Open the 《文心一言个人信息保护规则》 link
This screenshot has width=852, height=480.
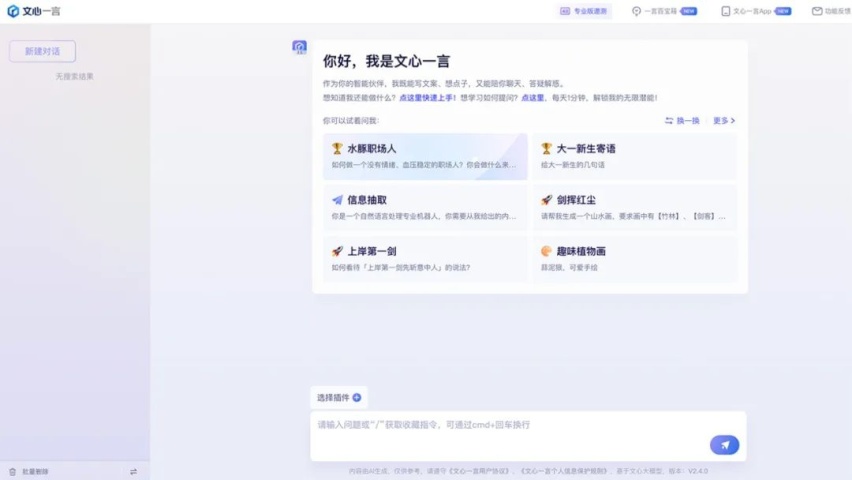563,471
